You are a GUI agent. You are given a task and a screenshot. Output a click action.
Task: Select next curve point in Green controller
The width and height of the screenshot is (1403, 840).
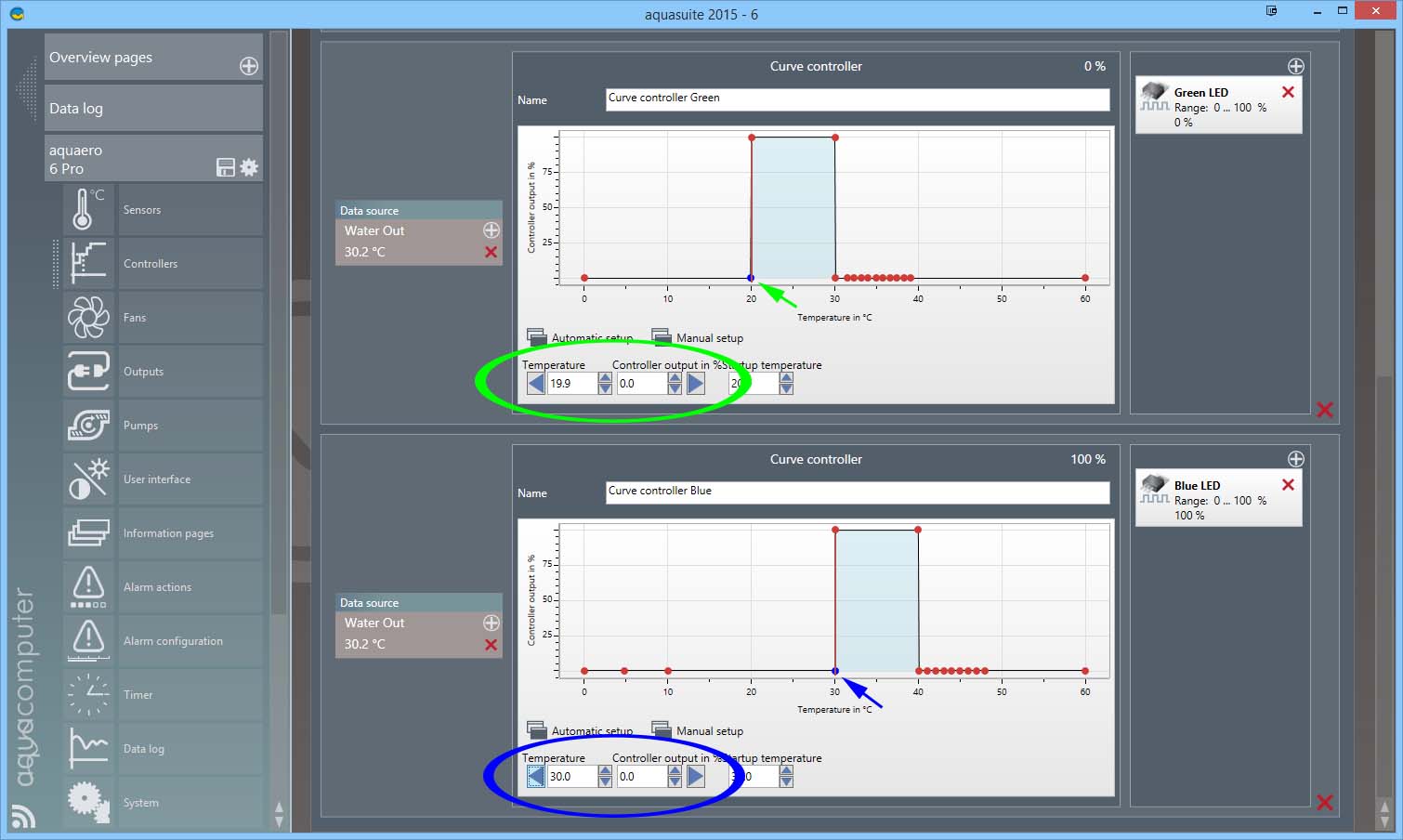(x=696, y=384)
